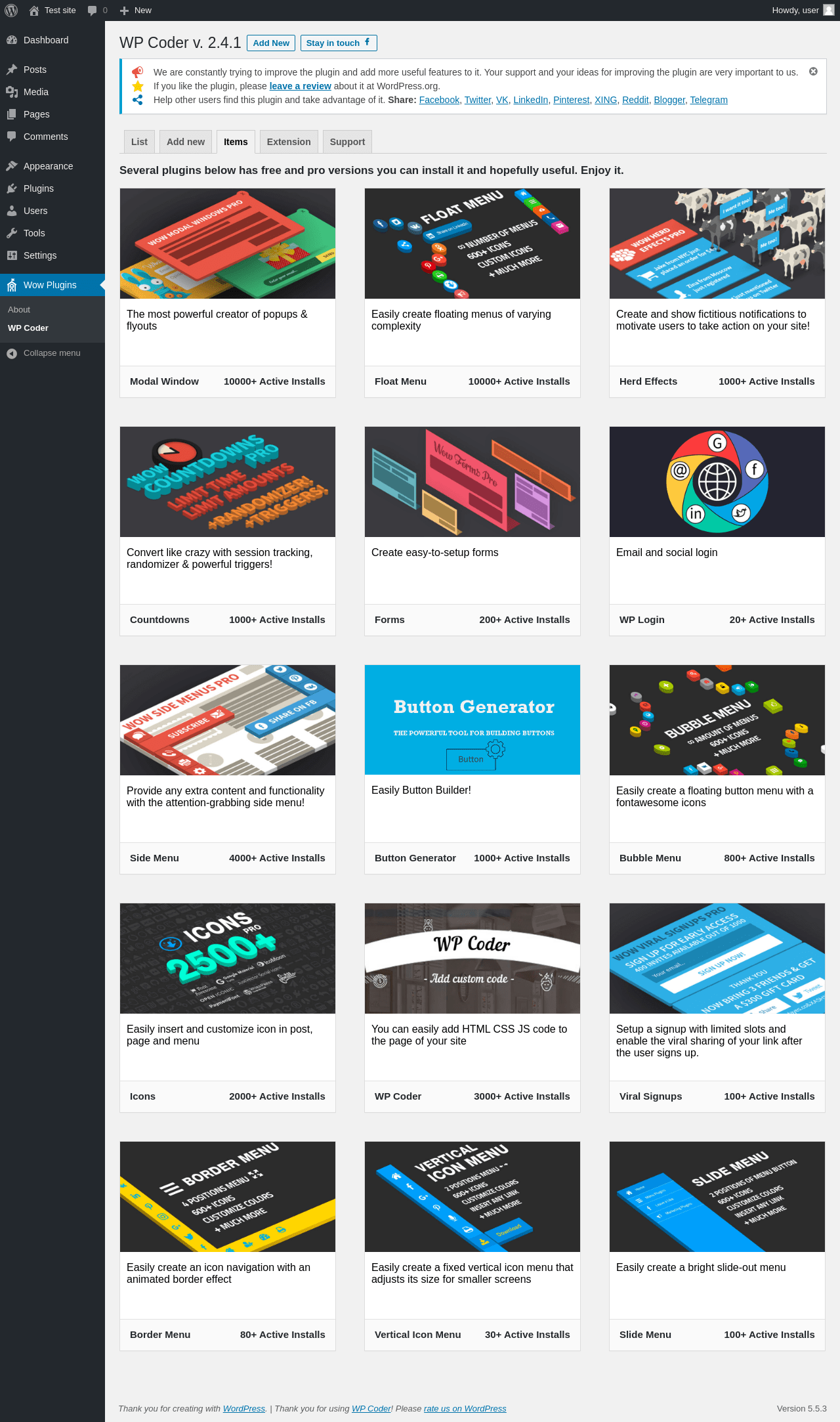Click the Settings icon in sidebar
Screen dimensions: 840x1422
click(12, 255)
